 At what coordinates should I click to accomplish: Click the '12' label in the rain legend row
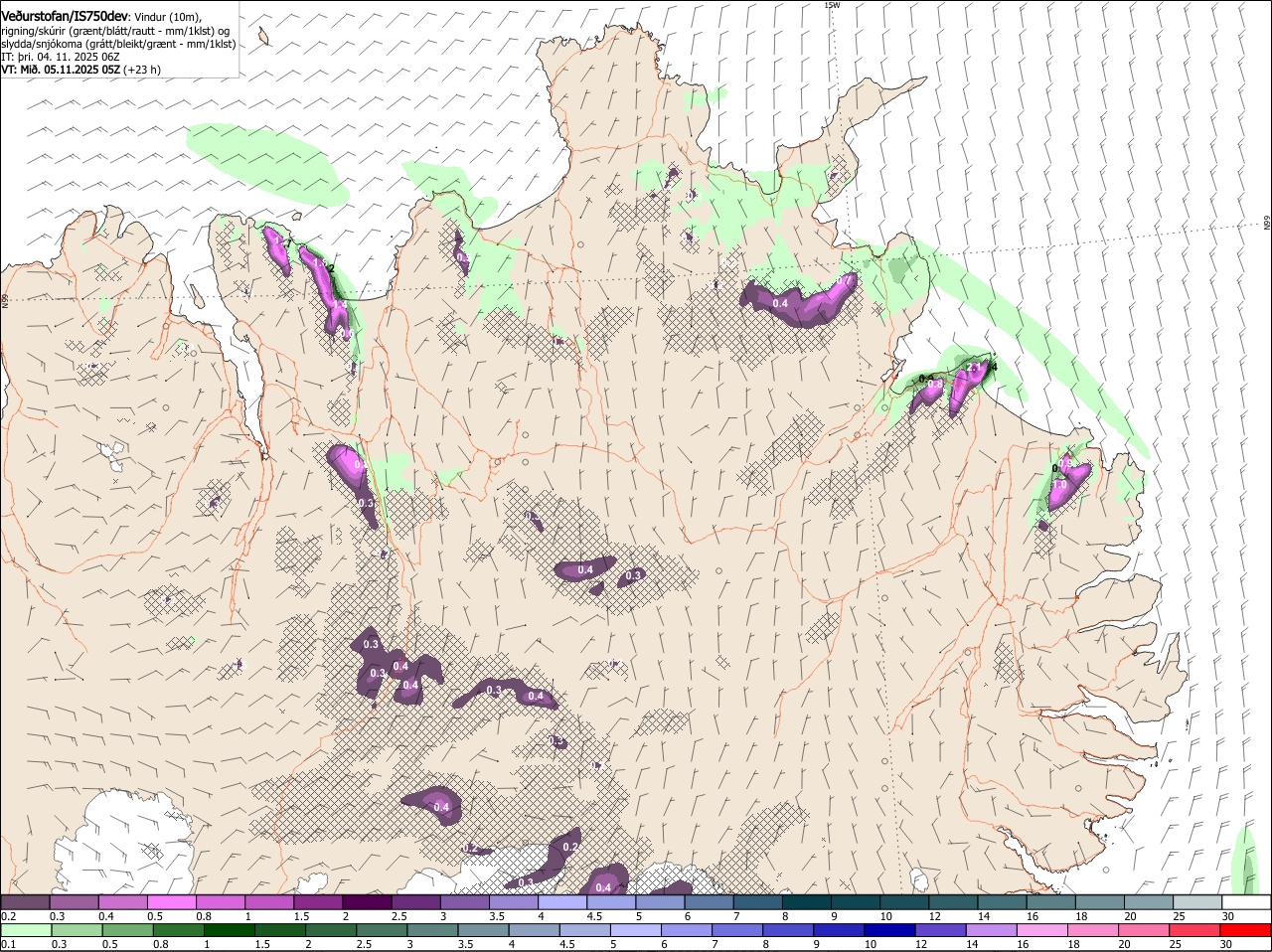coord(922,944)
